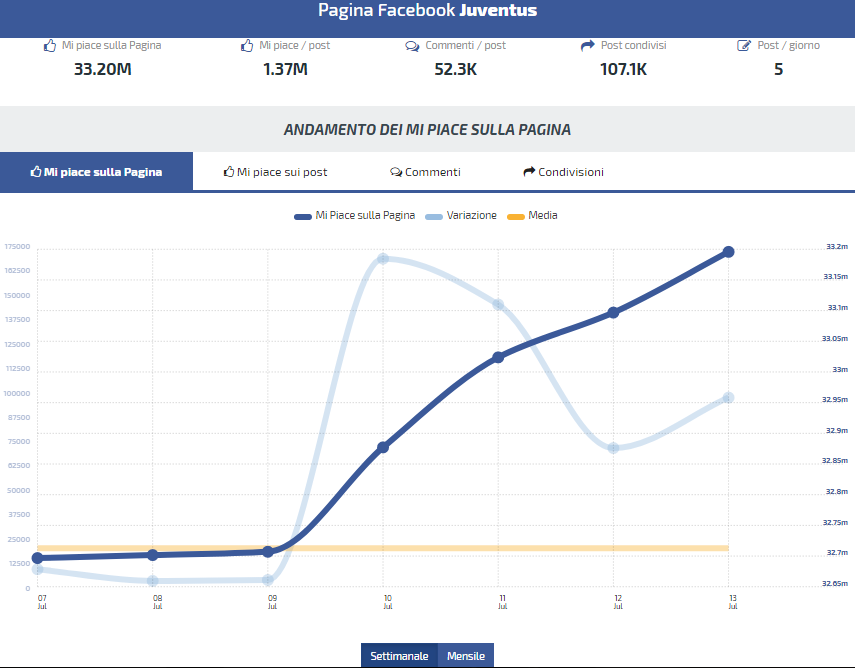Click the 10 Jul x-axis date label

tap(388, 602)
